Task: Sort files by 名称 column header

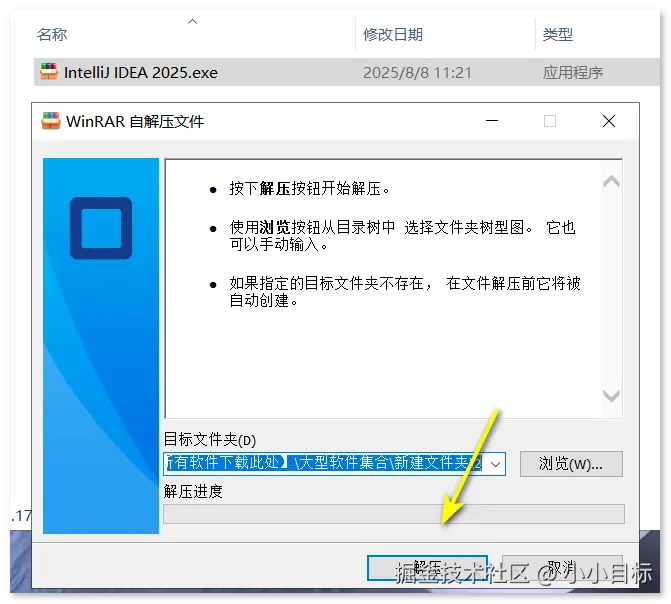Action: click(x=52, y=34)
